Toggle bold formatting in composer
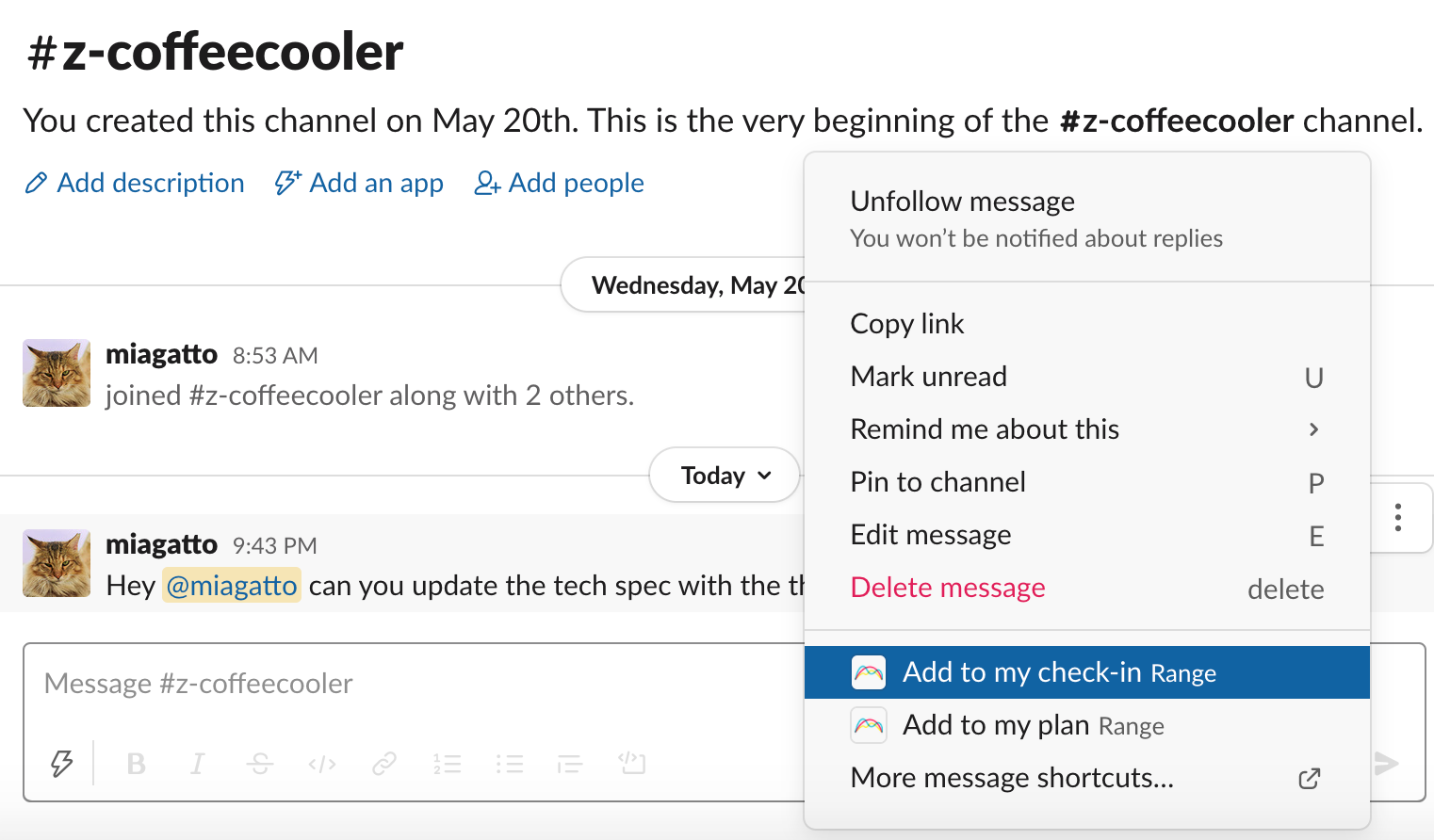Viewport: 1434px width, 840px height. coord(136,764)
